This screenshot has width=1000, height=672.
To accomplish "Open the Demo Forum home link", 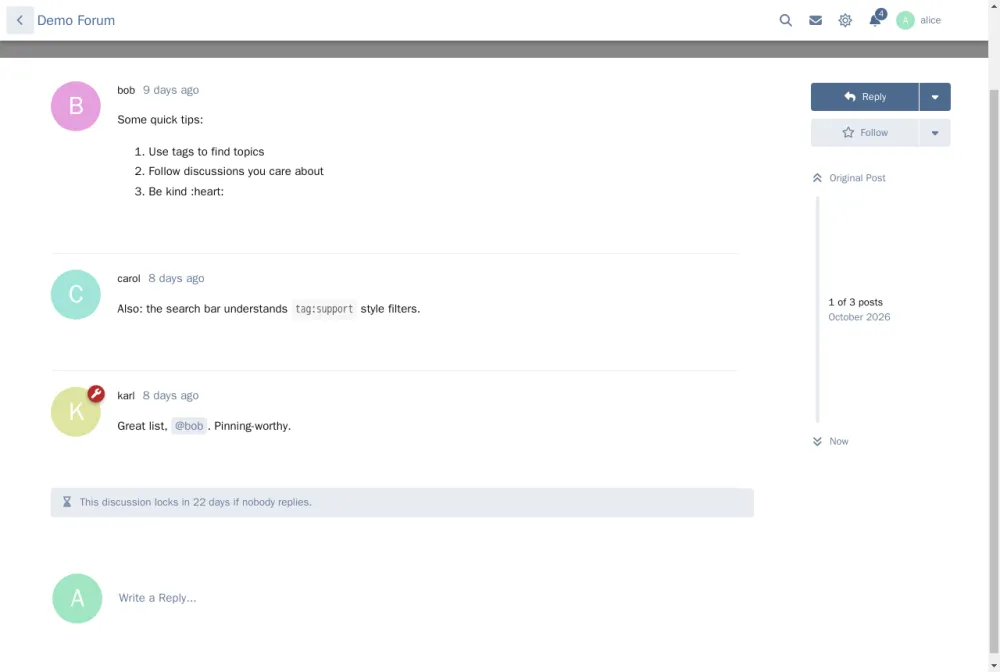I will (76, 20).
